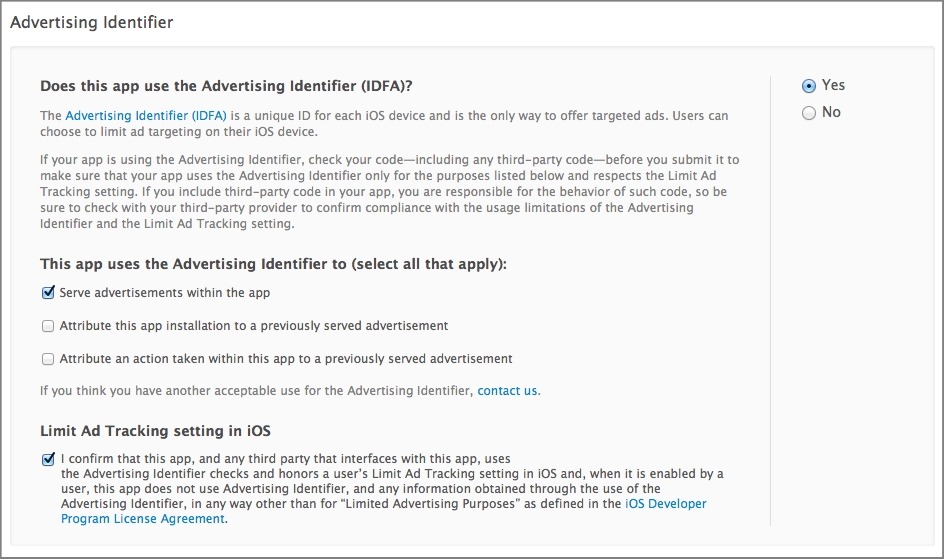The height and width of the screenshot is (559, 944).
Task: Click the paragraph about third-party code compliance
Action: coord(390,192)
